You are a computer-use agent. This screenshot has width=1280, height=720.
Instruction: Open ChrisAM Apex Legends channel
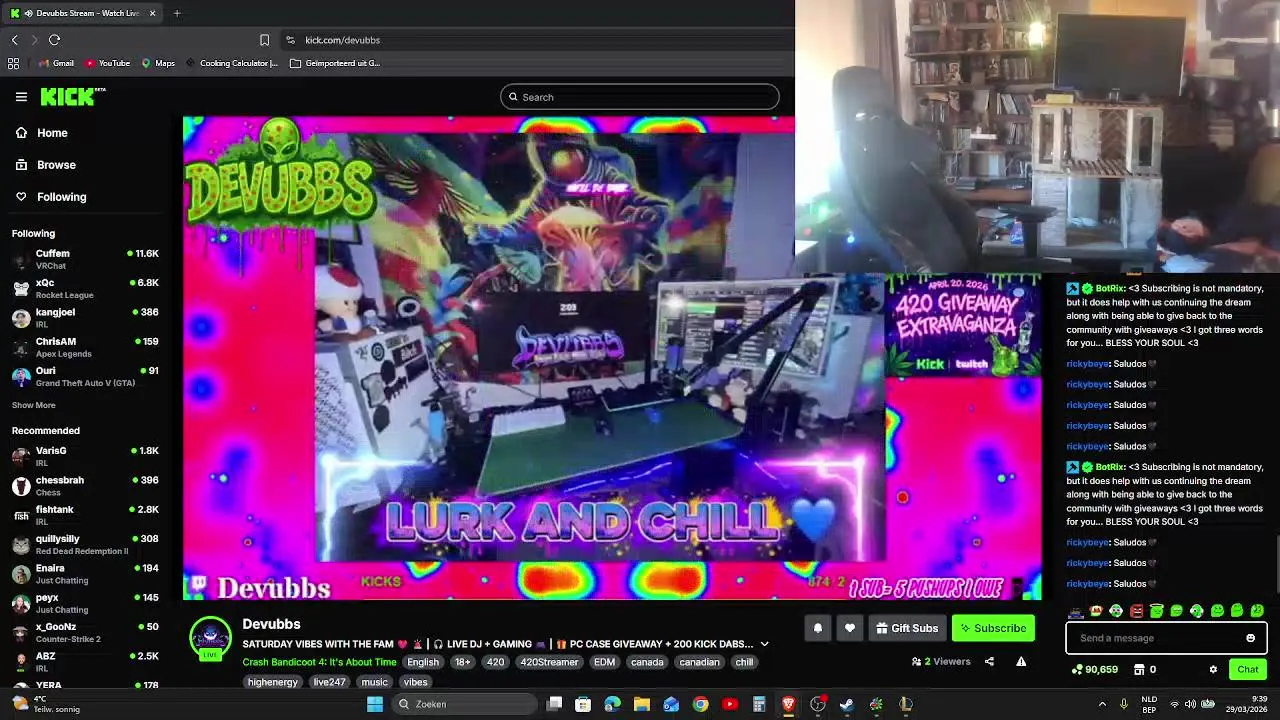pyautogui.click(x=86, y=347)
